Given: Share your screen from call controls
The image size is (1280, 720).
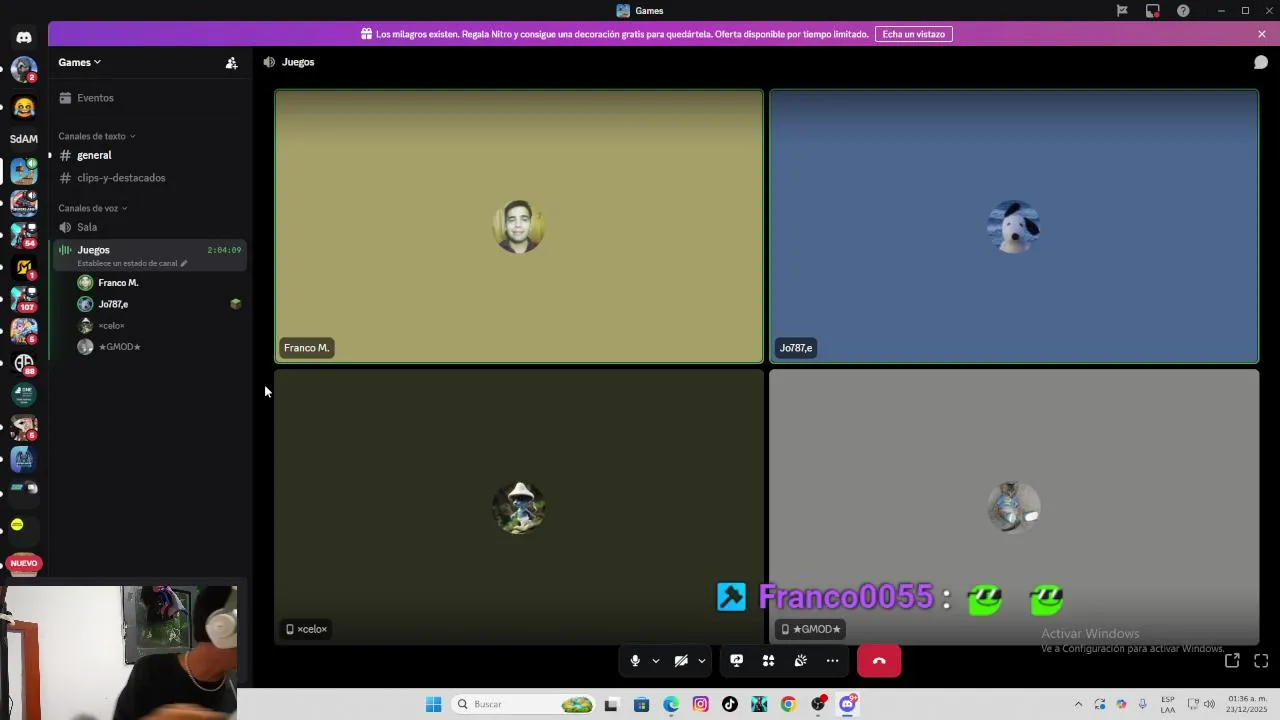Looking at the screenshot, I should pyautogui.click(x=736, y=661).
